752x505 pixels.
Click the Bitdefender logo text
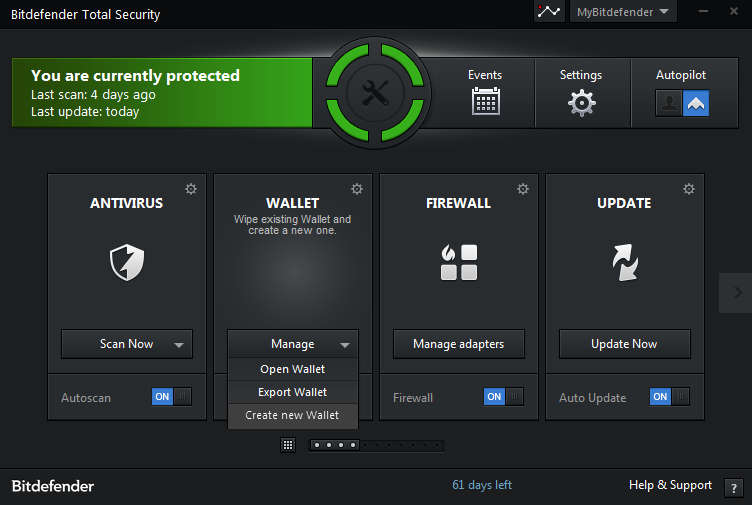[53, 486]
